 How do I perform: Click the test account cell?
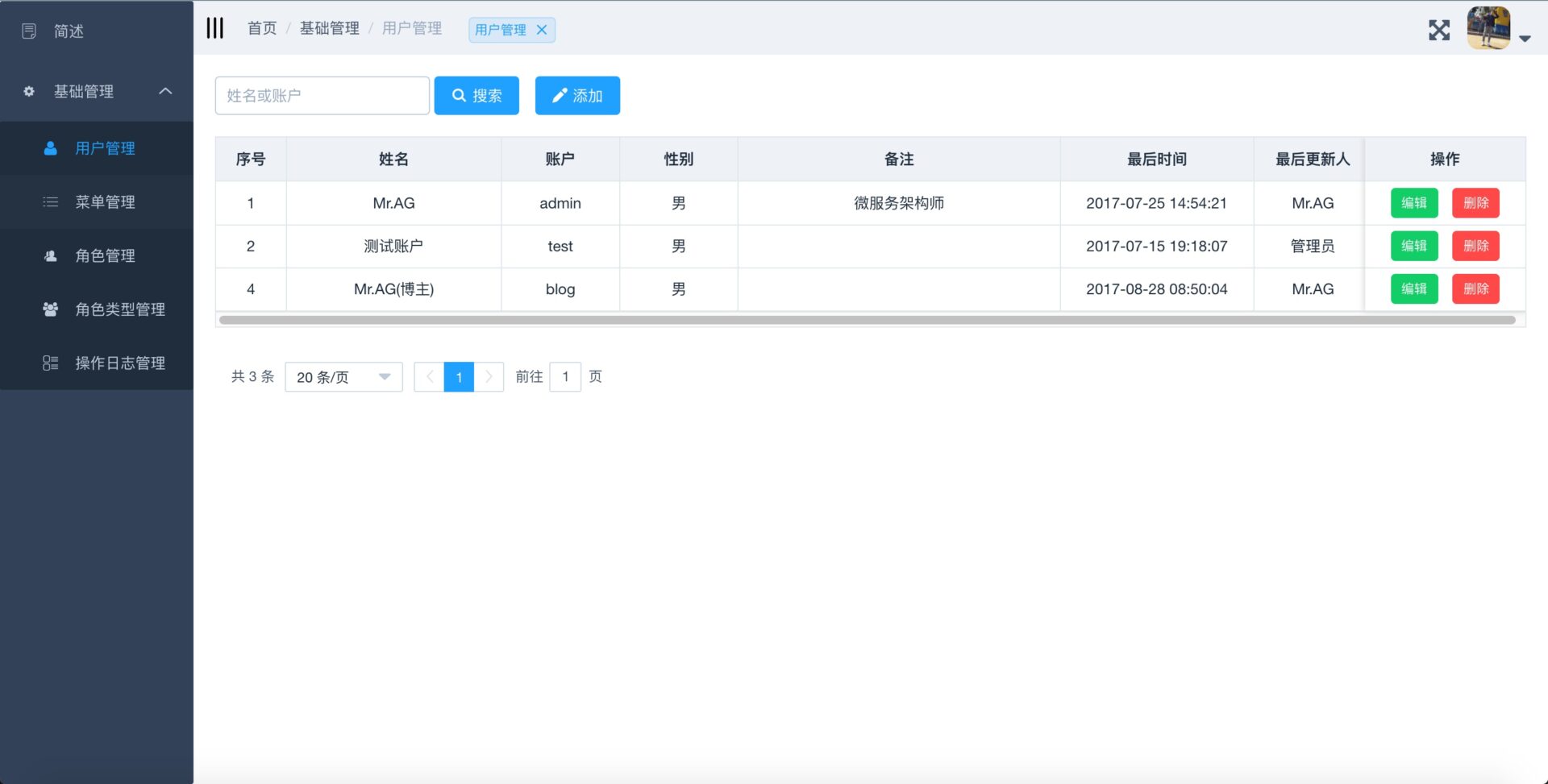(560, 246)
